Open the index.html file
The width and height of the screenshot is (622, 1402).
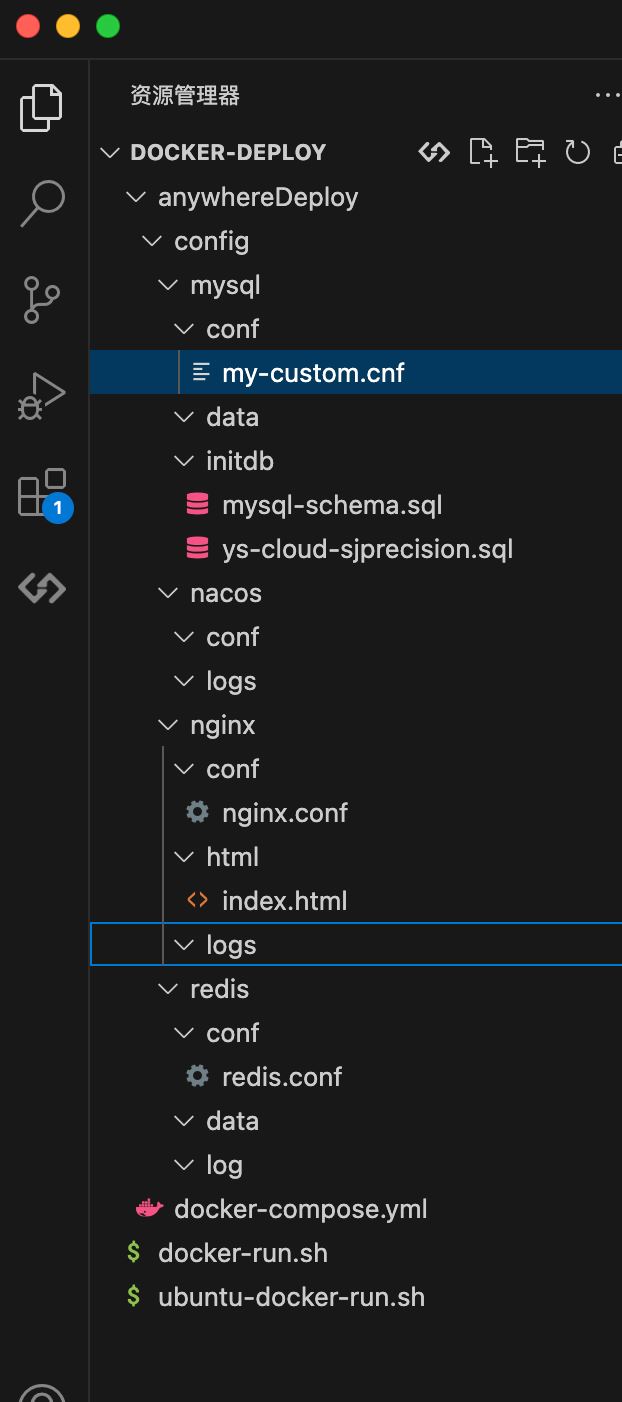[284, 901]
